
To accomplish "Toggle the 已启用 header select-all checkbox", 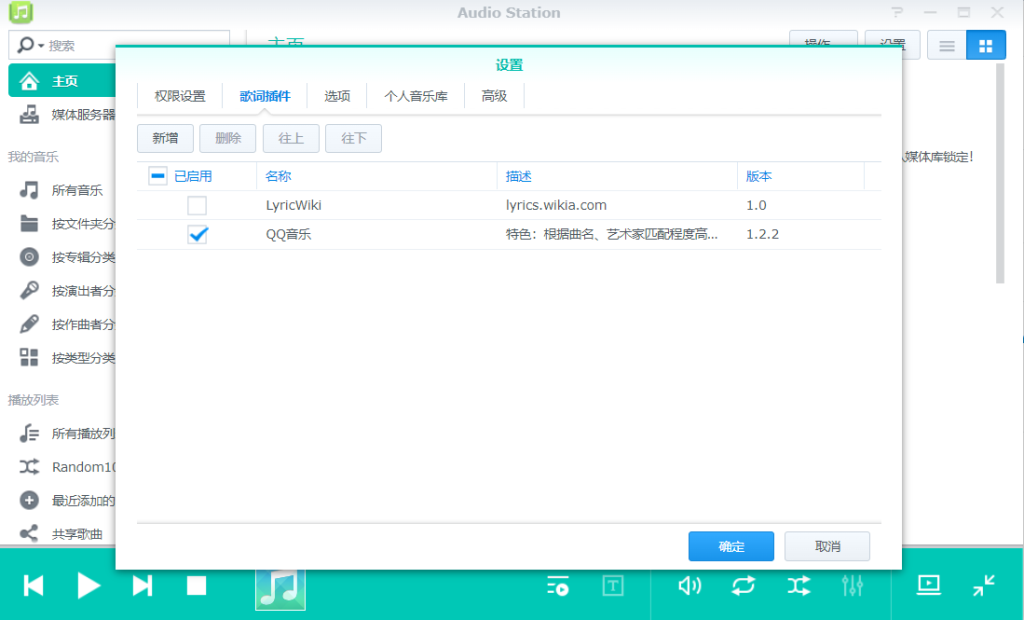I will click(x=158, y=177).
